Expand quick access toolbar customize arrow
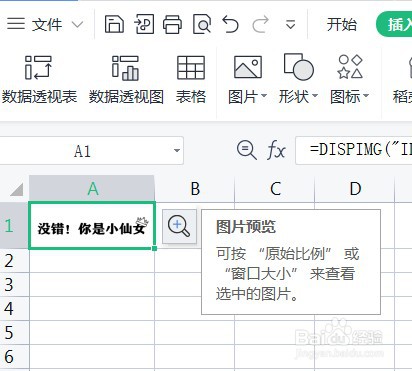The height and width of the screenshot is (371, 412). coord(291,24)
